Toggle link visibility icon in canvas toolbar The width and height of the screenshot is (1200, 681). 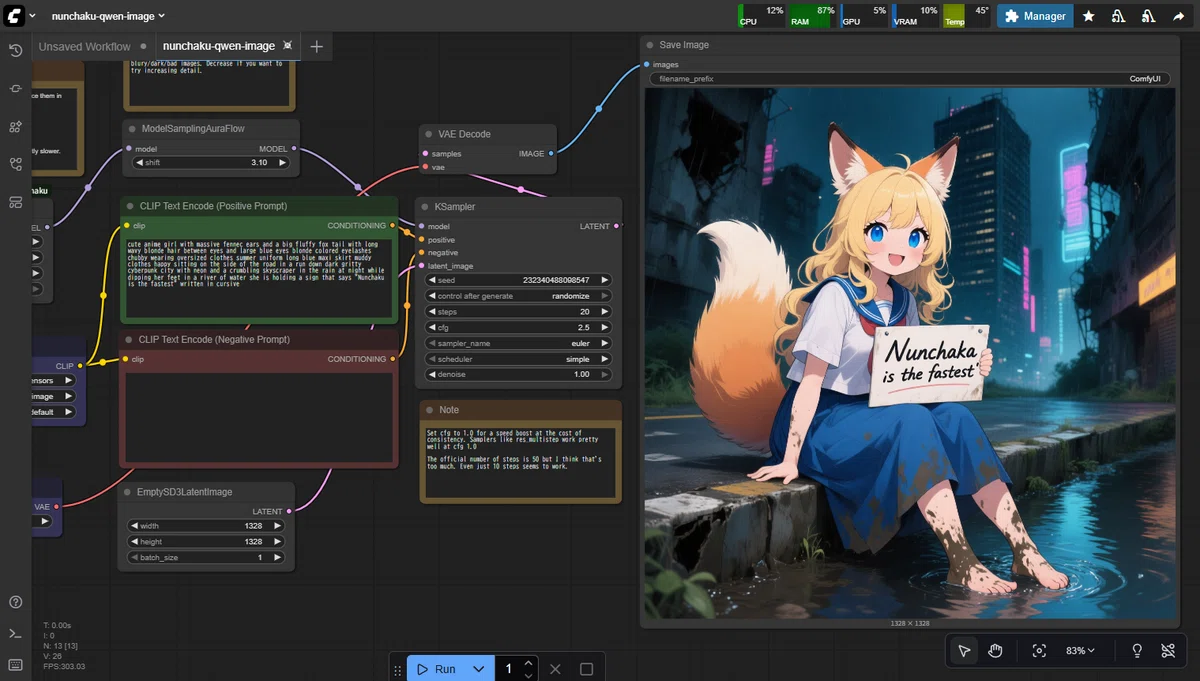point(1168,650)
